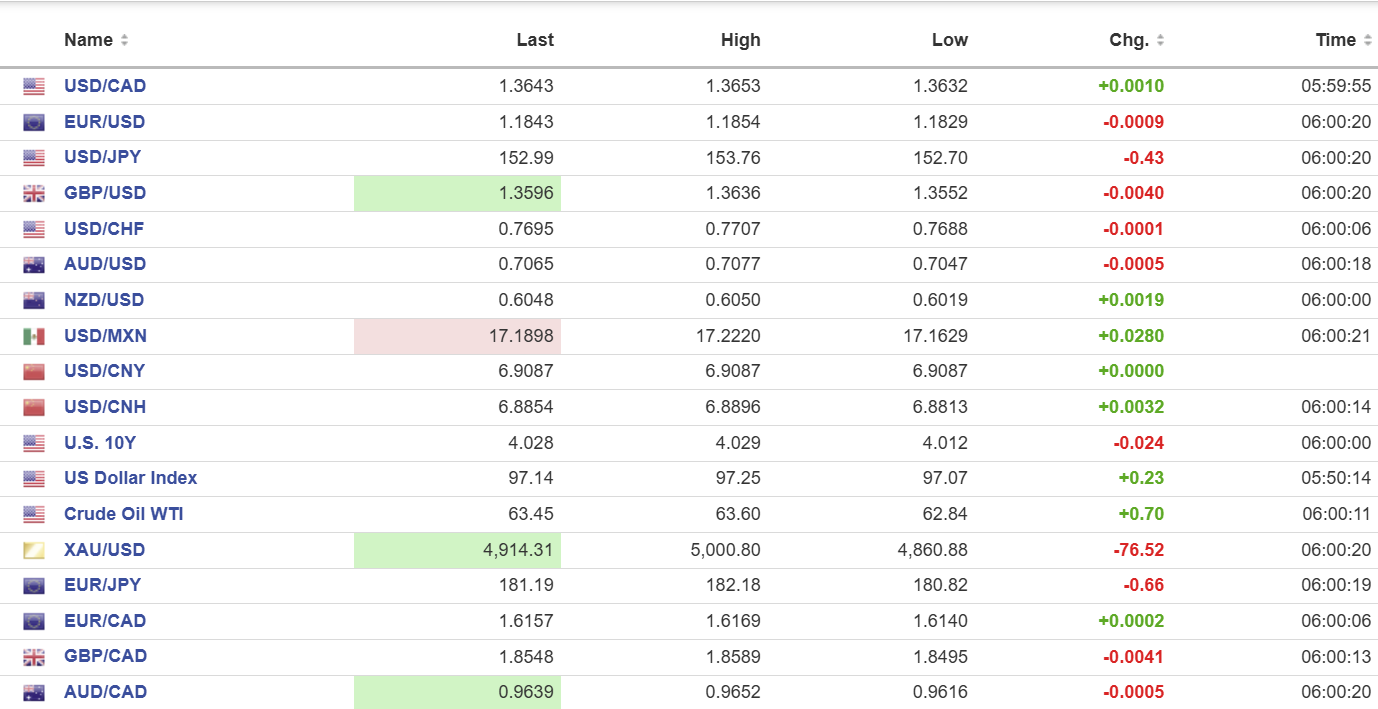Select the Low column header
This screenshot has width=1378, height=709.
click(949, 40)
